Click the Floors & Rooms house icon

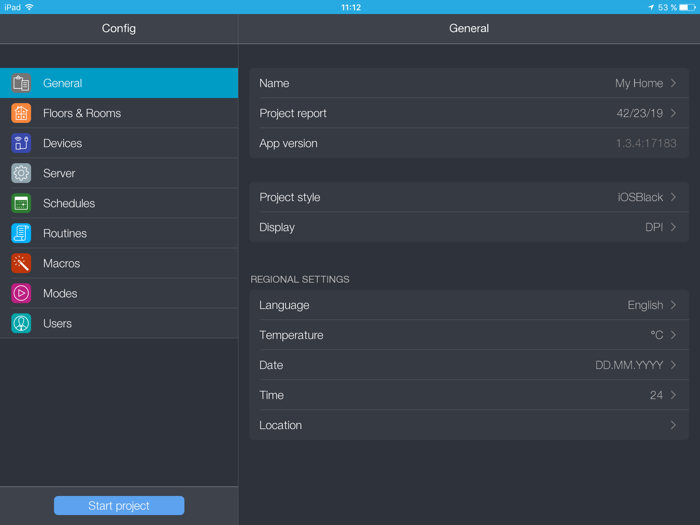pos(21,113)
